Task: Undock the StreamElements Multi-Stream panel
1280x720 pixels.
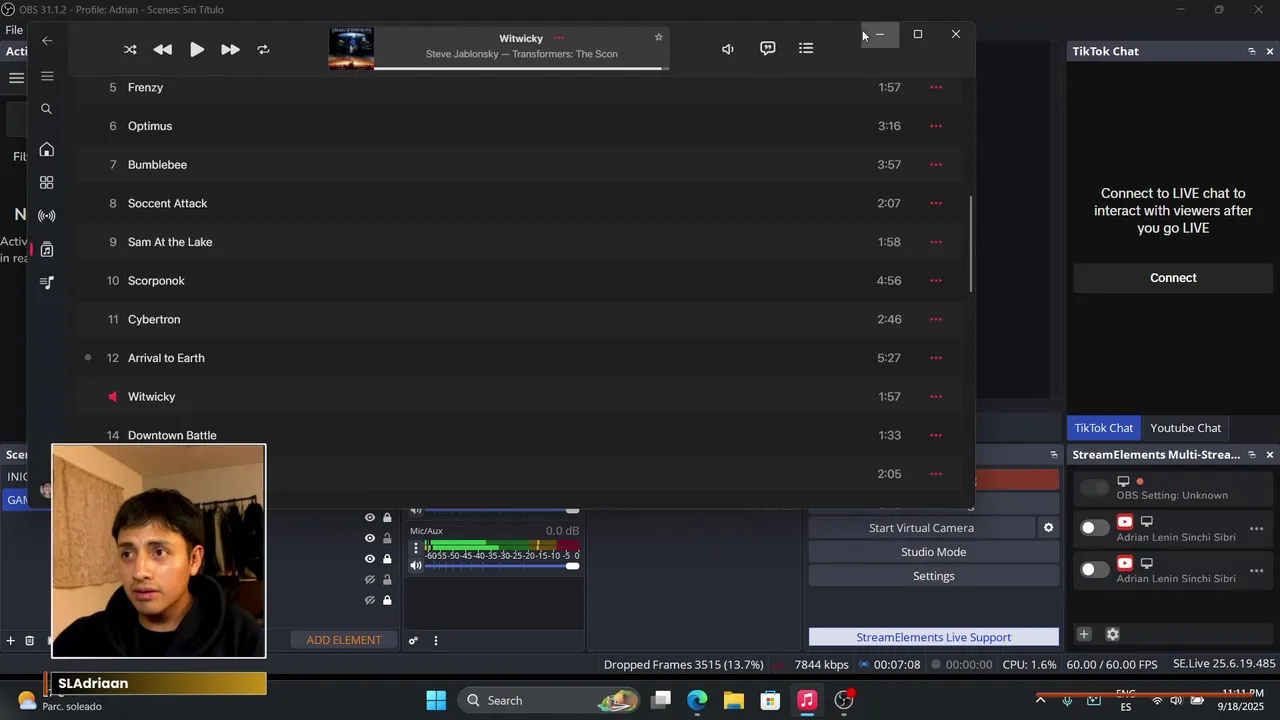Action: 1252,455
